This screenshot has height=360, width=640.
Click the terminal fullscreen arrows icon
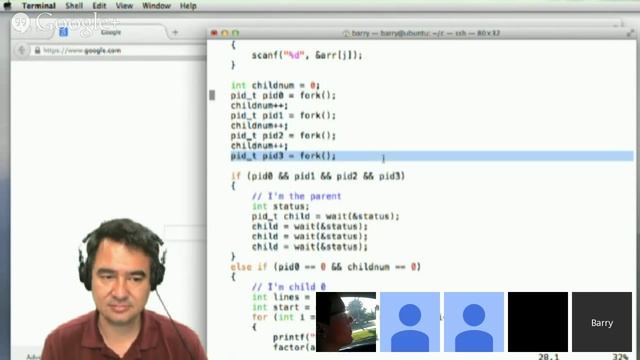[x=631, y=33]
